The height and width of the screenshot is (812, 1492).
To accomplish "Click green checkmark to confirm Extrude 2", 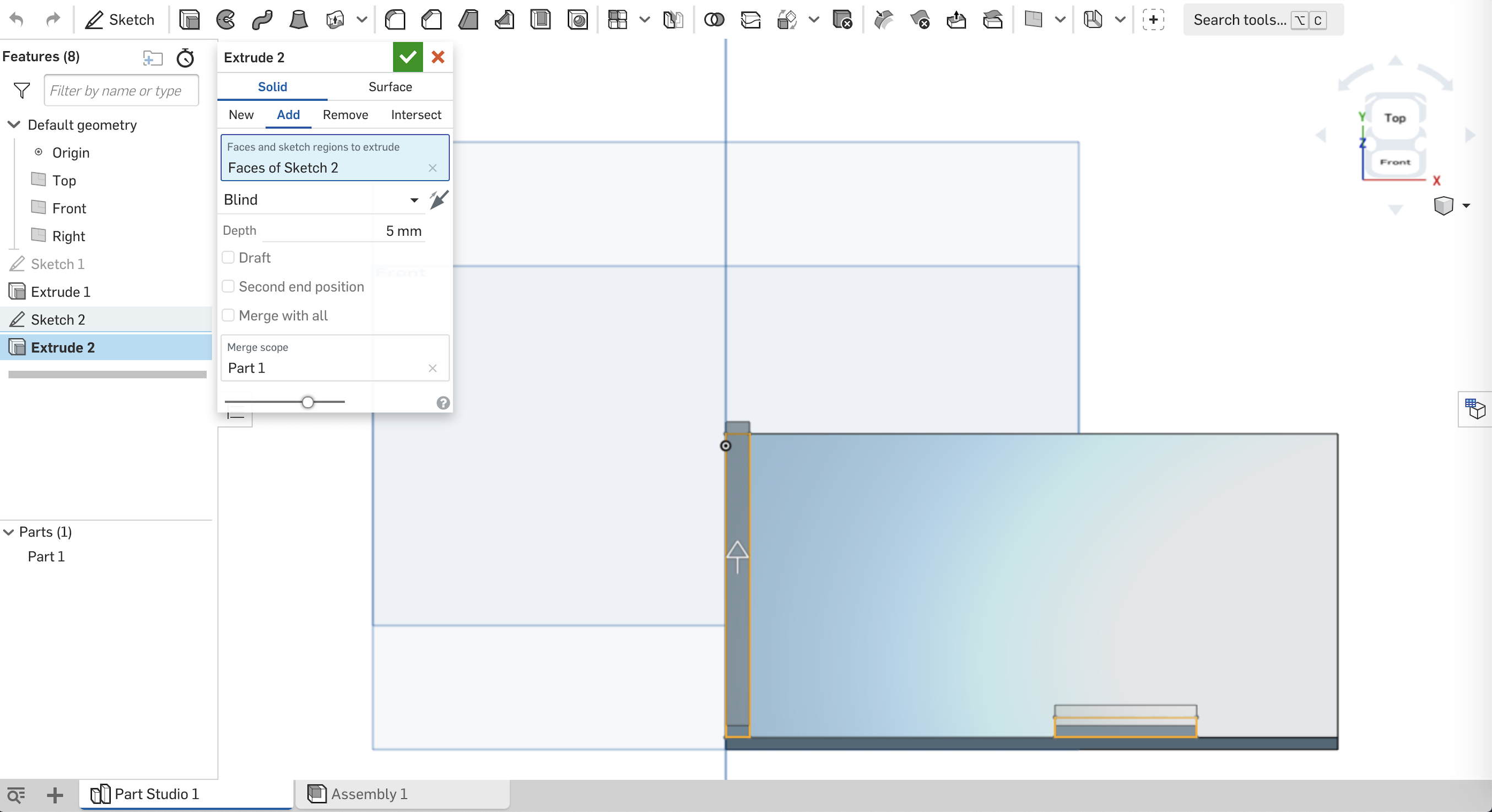I will click(x=407, y=57).
